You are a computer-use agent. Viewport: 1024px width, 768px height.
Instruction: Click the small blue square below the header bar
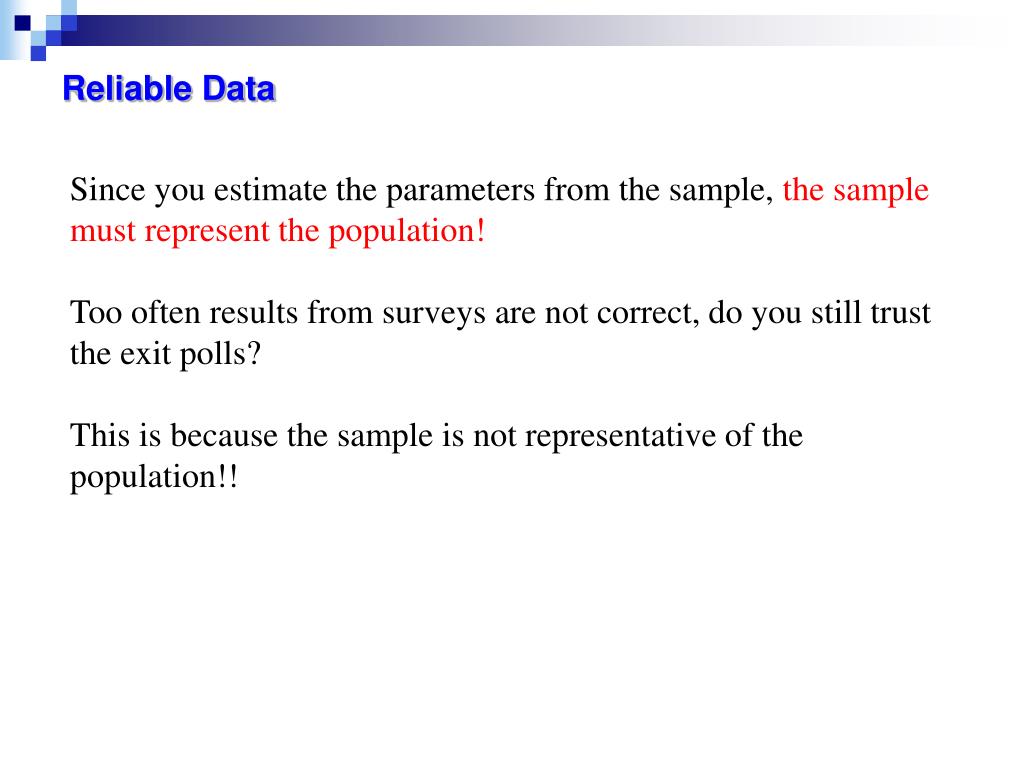pyautogui.click(x=39, y=53)
